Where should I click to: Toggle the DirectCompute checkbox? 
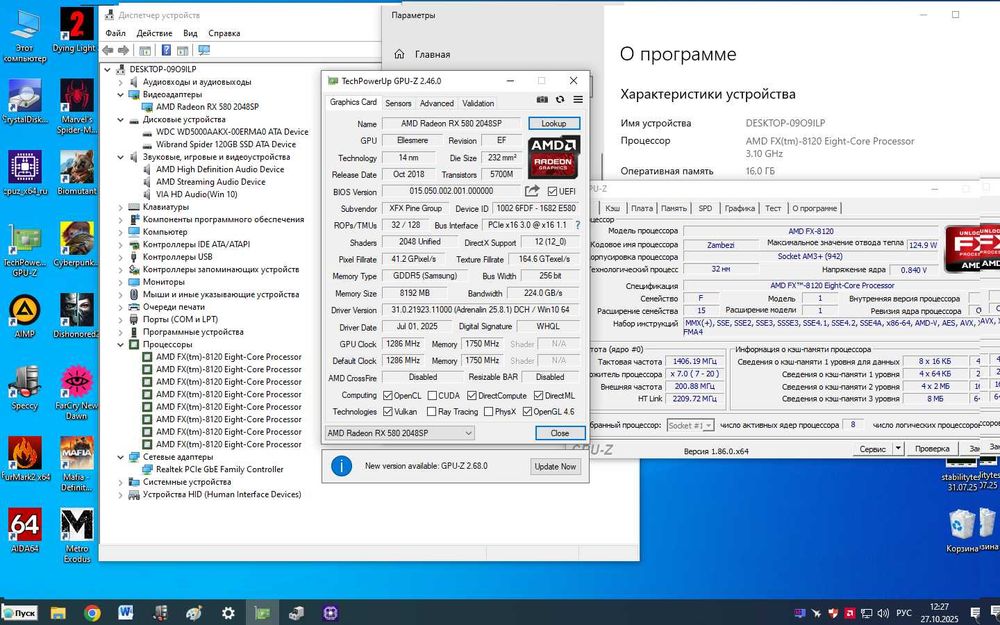coord(471,395)
